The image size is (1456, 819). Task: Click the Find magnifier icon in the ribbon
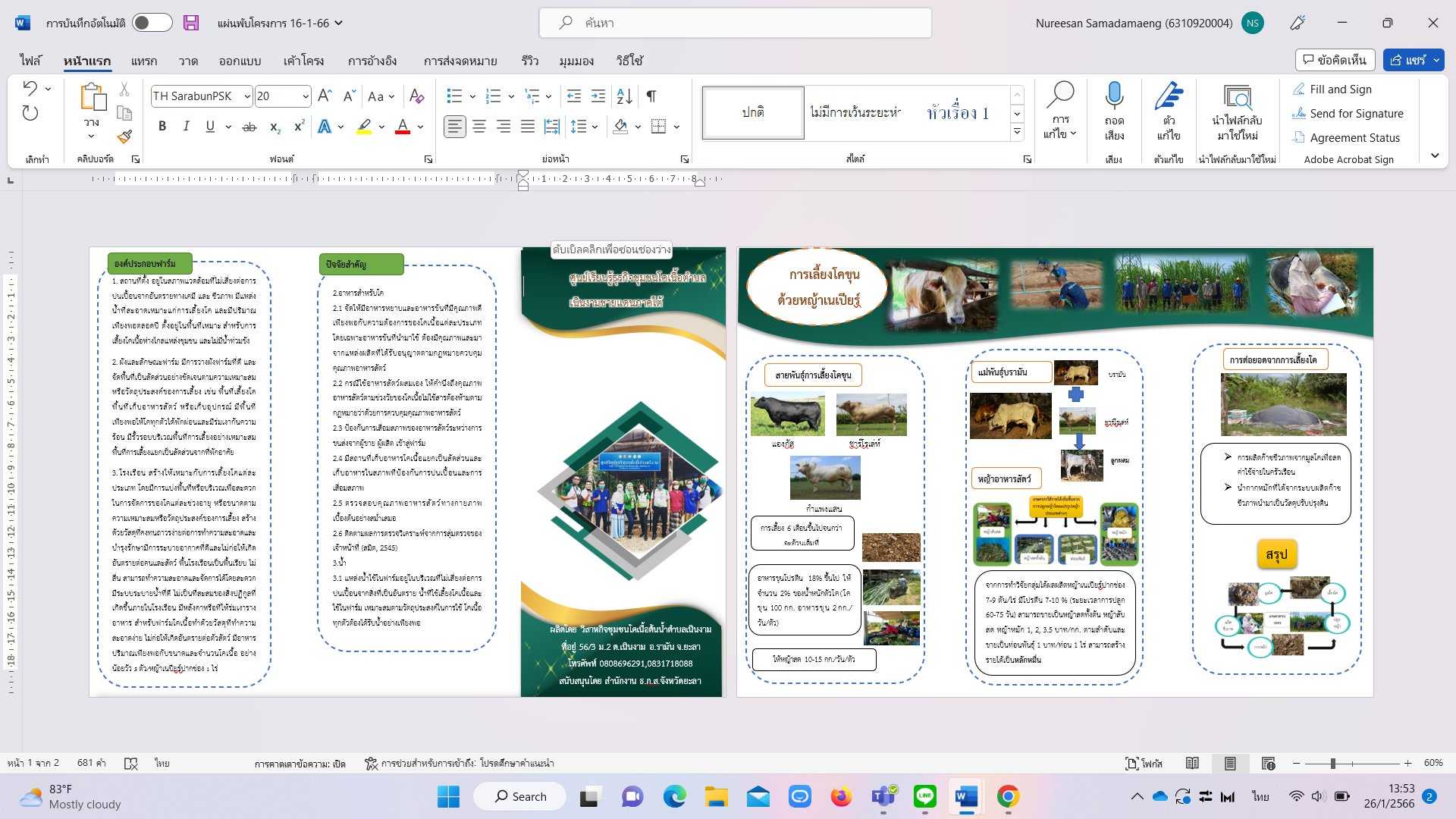pyautogui.click(x=1060, y=95)
